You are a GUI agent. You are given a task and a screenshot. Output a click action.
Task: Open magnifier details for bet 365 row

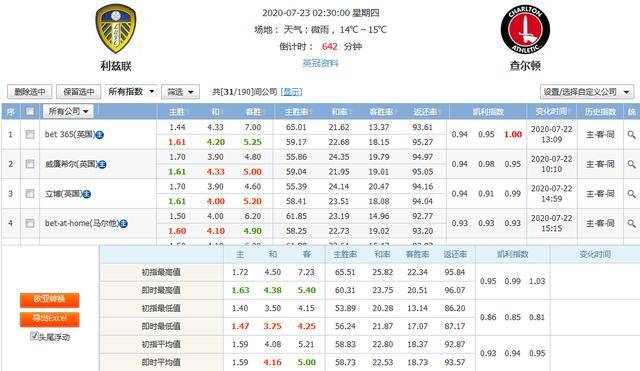[631, 134]
